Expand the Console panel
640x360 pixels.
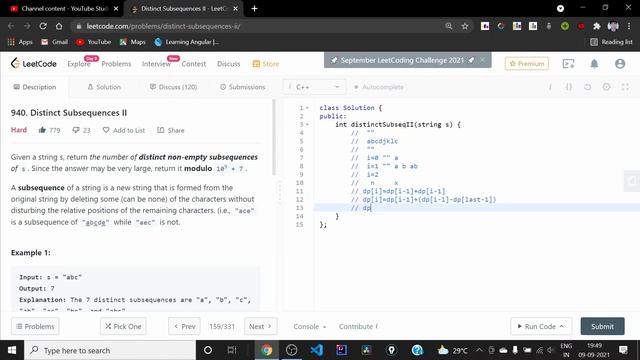[x=309, y=327]
